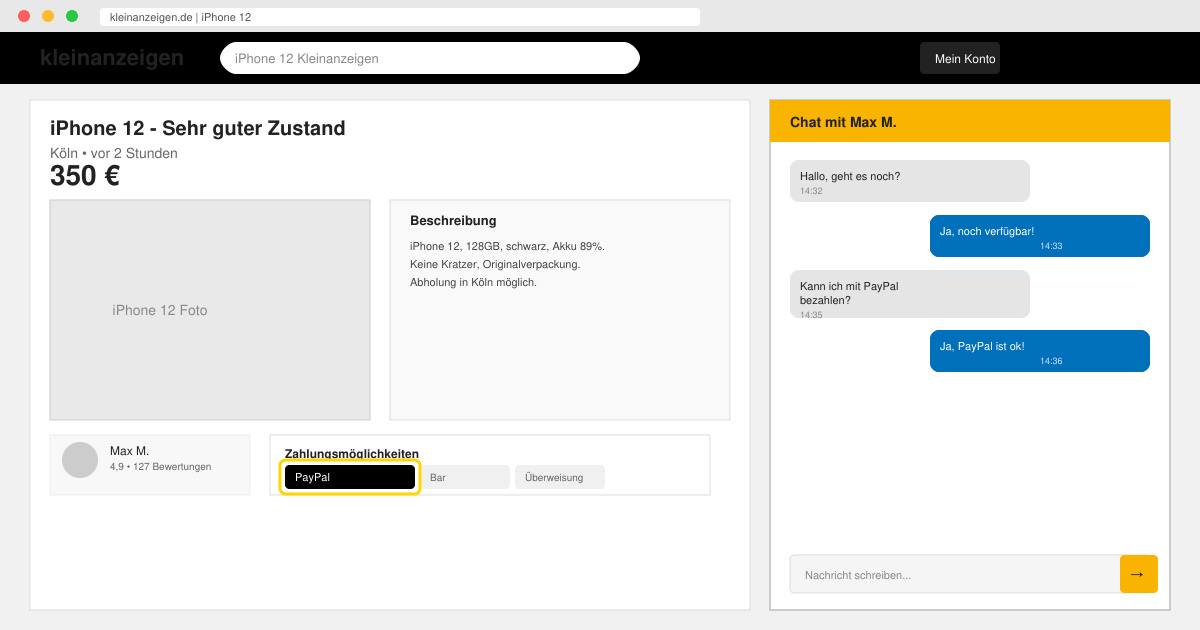Click the line Abholung in Köln möglich
This screenshot has height=630, width=1200.
[473, 282]
